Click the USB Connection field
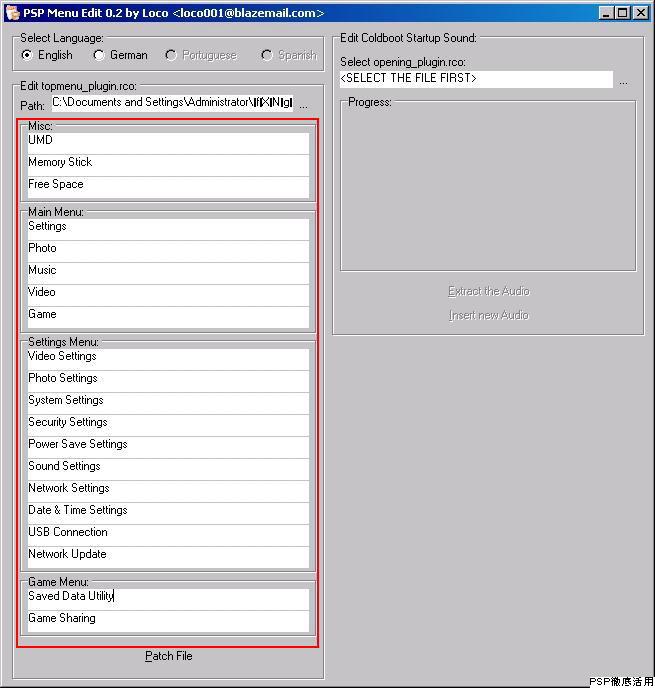Image resolution: width=655 pixels, height=688 pixels. click(x=168, y=535)
